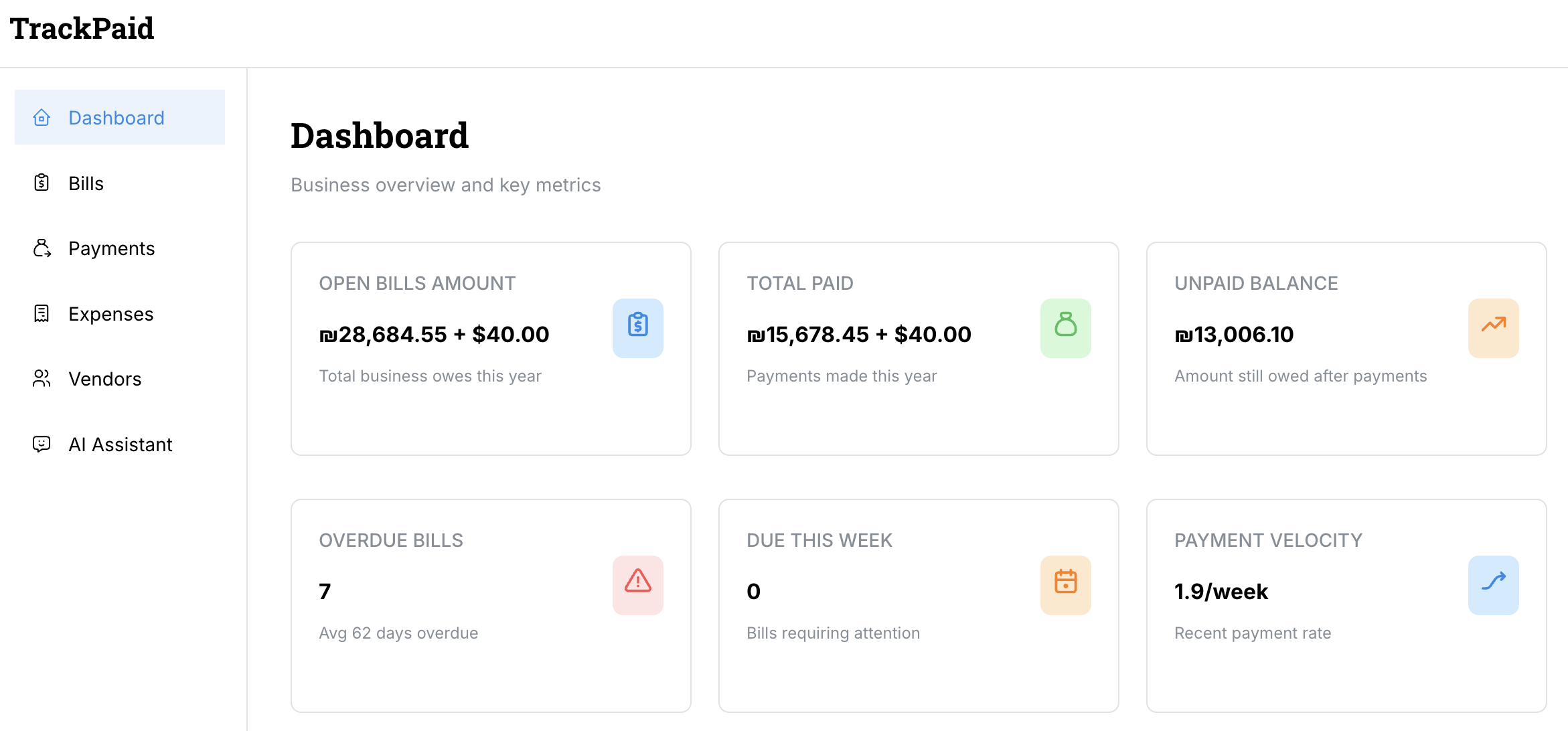Select the Bills clipboard icon in sidebar
Screen dimensions: 1568x731
tap(42, 182)
